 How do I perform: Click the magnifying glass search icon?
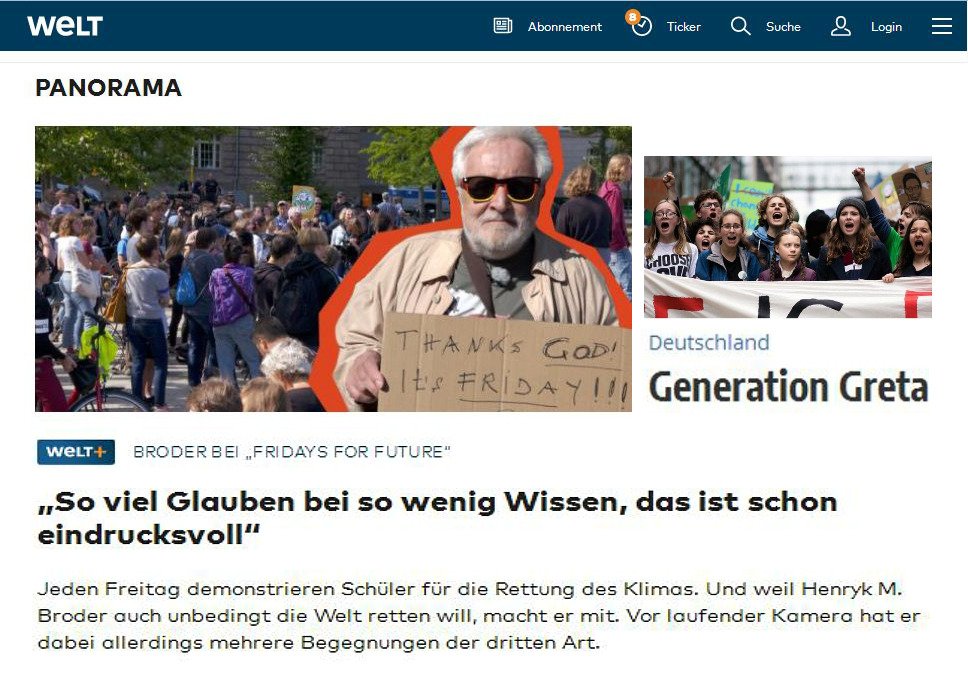click(x=740, y=26)
